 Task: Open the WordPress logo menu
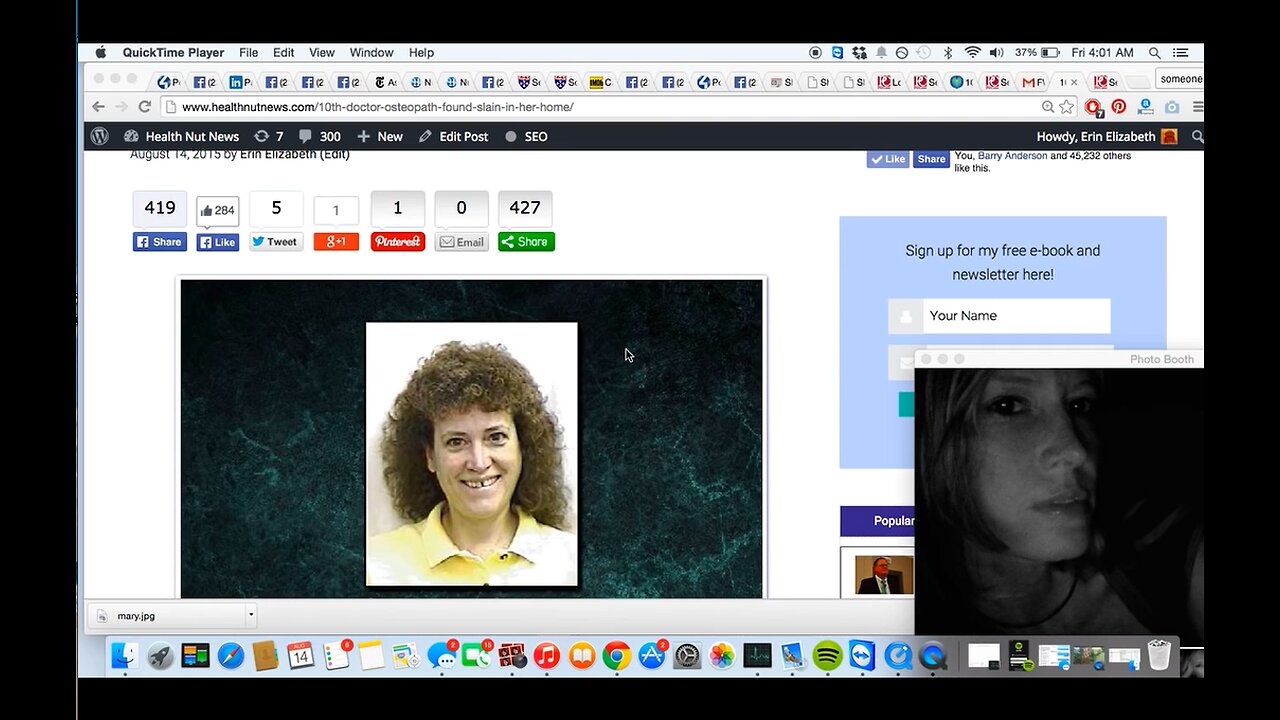tap(99, 136)
